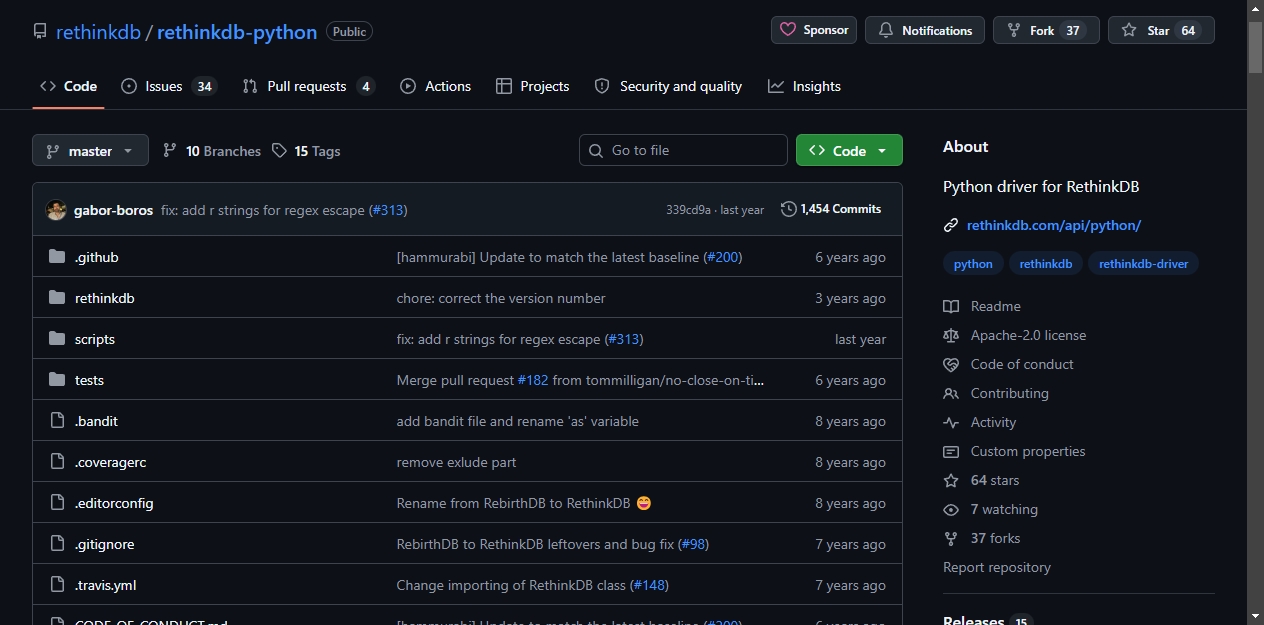View the 10 Branches link
Image resolution: width=1264 pixels, height=625 pixels.
tap(212, 151)
